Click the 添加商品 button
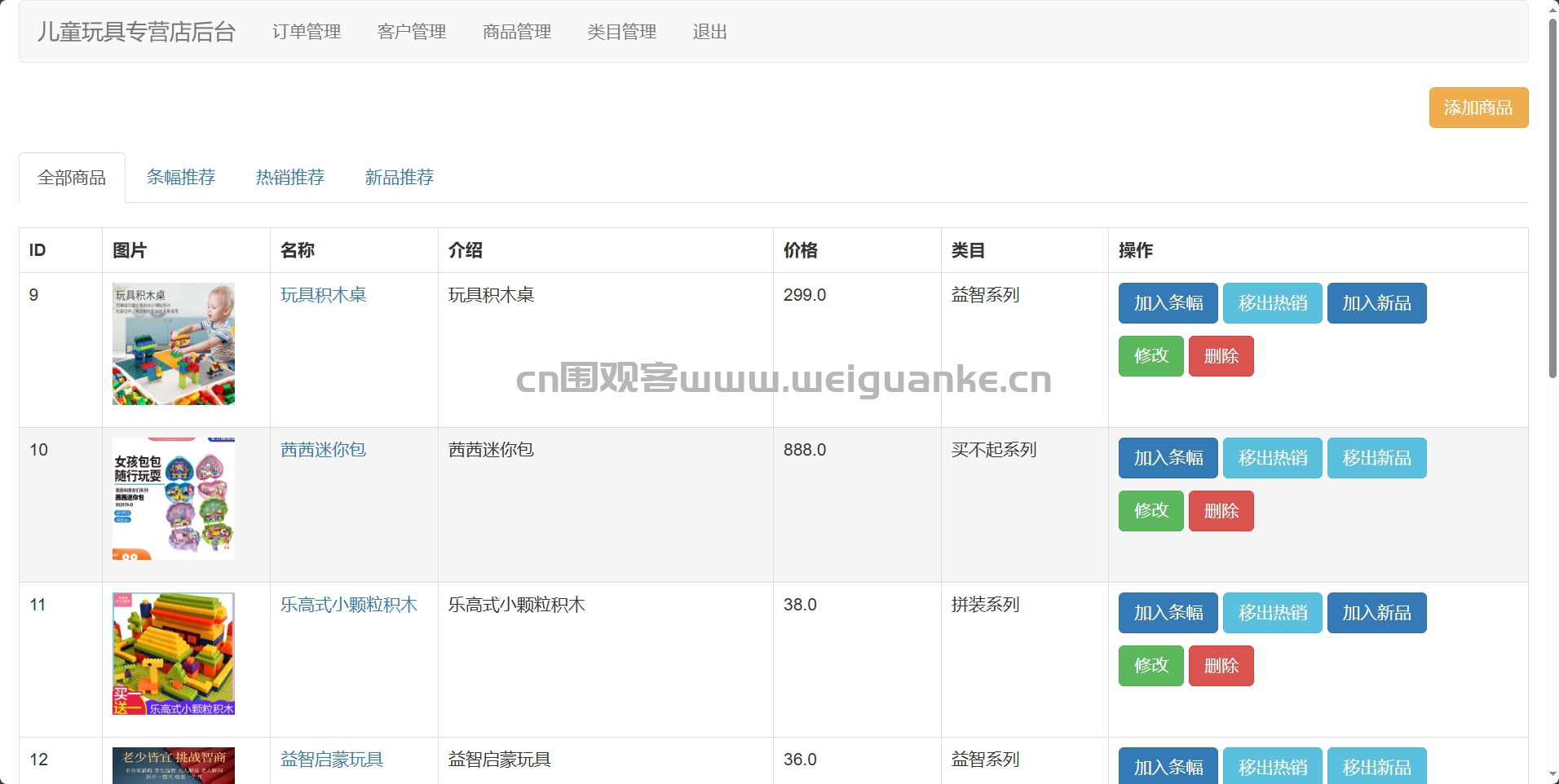The width and height of the screenshot is (1559, 784). 1477,108
